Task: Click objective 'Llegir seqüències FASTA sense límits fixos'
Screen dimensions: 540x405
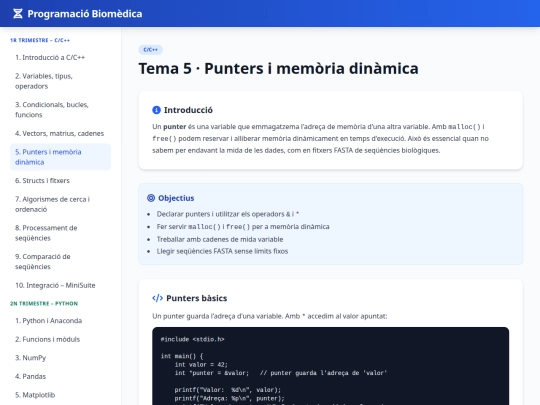Action: (x=222, y=251)
